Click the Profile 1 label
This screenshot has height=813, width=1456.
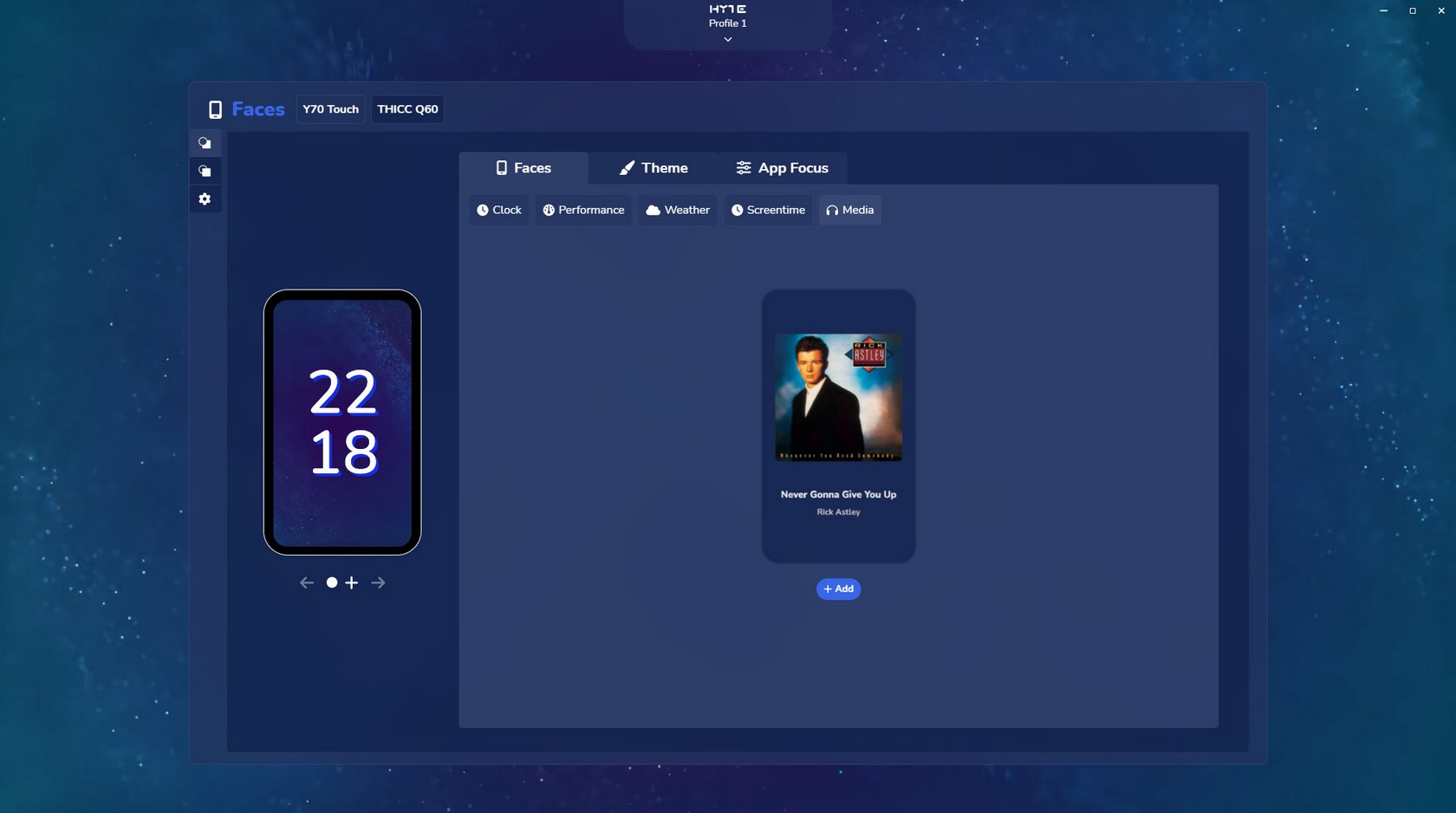pyautogui.click(x=728, y=23)
